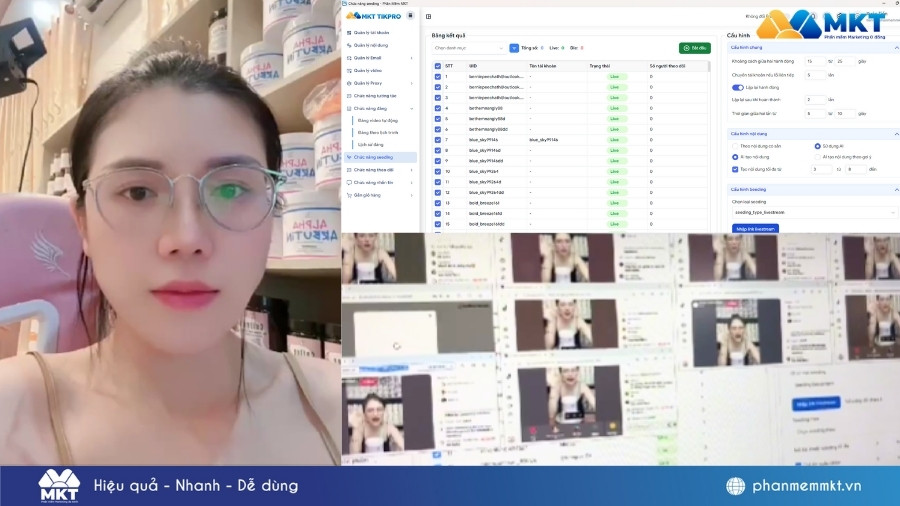Screen dimensions: 900x506
Task: Uncheck the checkbox for row 1
Action: point(438,76)
